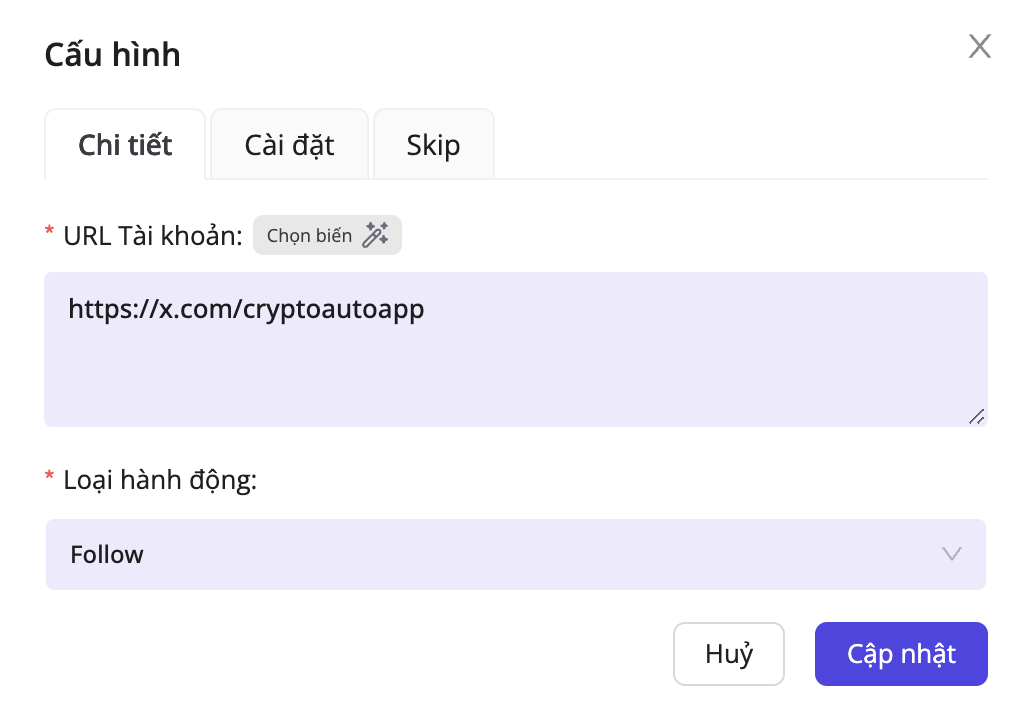The image size is (1026, 716).
Task: Click the red asterisk beside URL Tài khoản
Action: pyautogui.click(x=50, y=234)
